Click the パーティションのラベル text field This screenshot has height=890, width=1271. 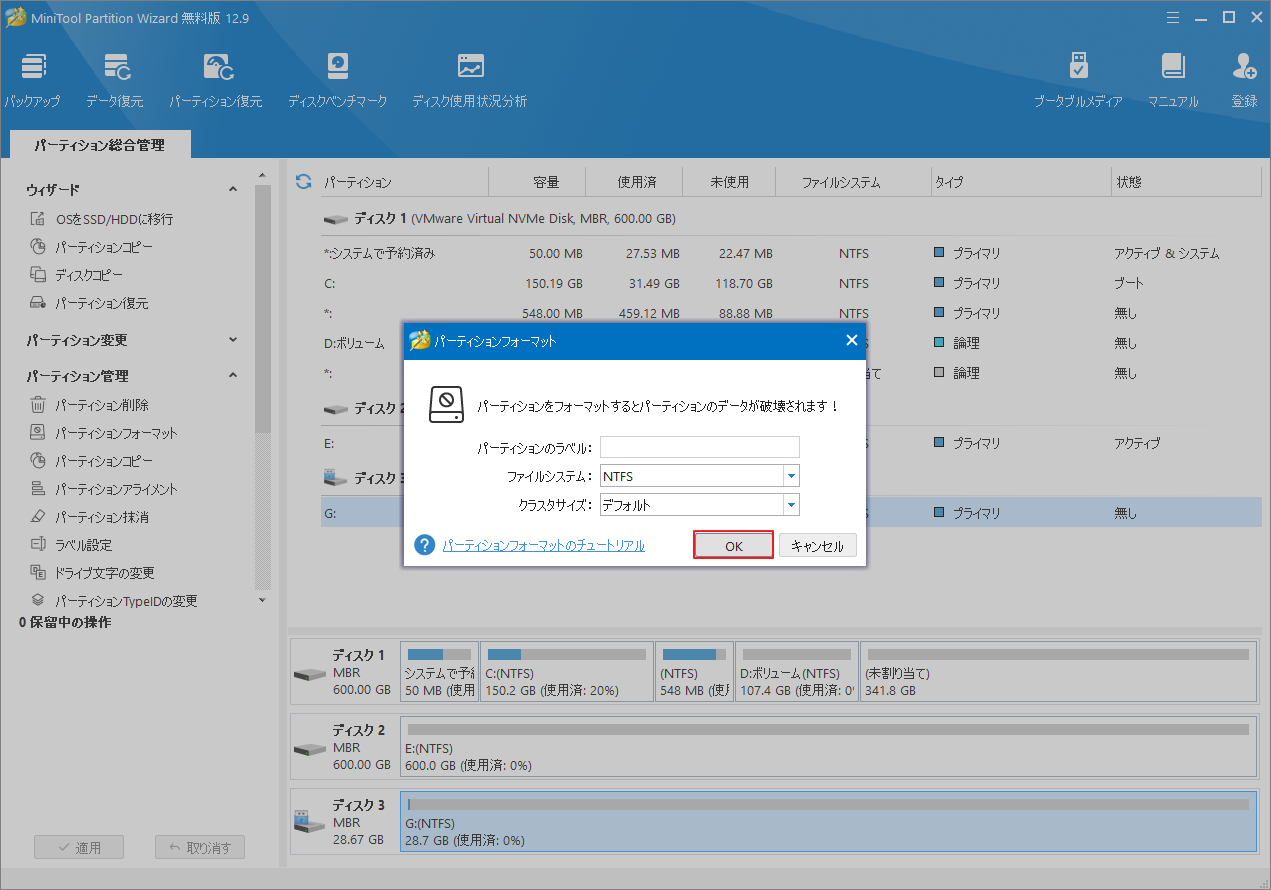pos(699,448)
